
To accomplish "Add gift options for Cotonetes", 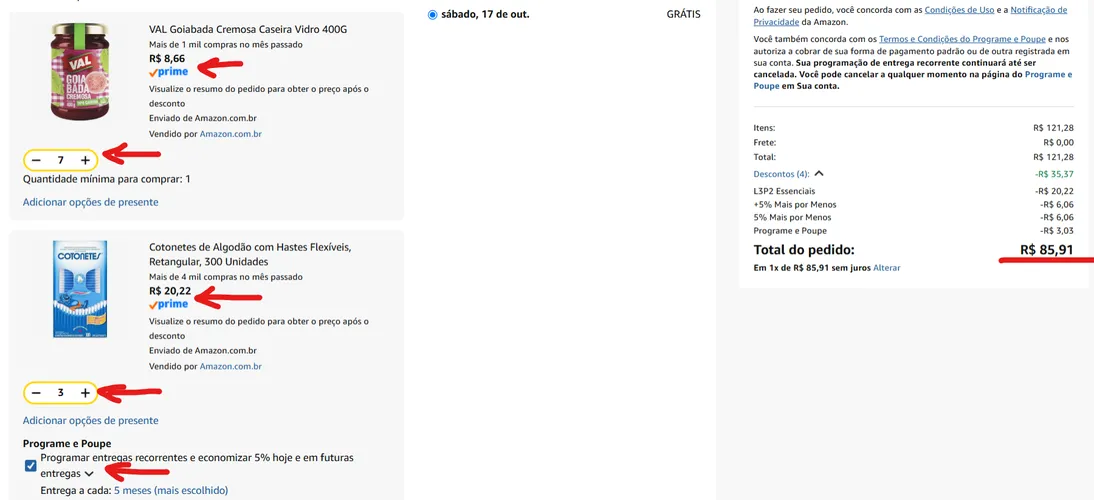I will click(x=91, y=421).
